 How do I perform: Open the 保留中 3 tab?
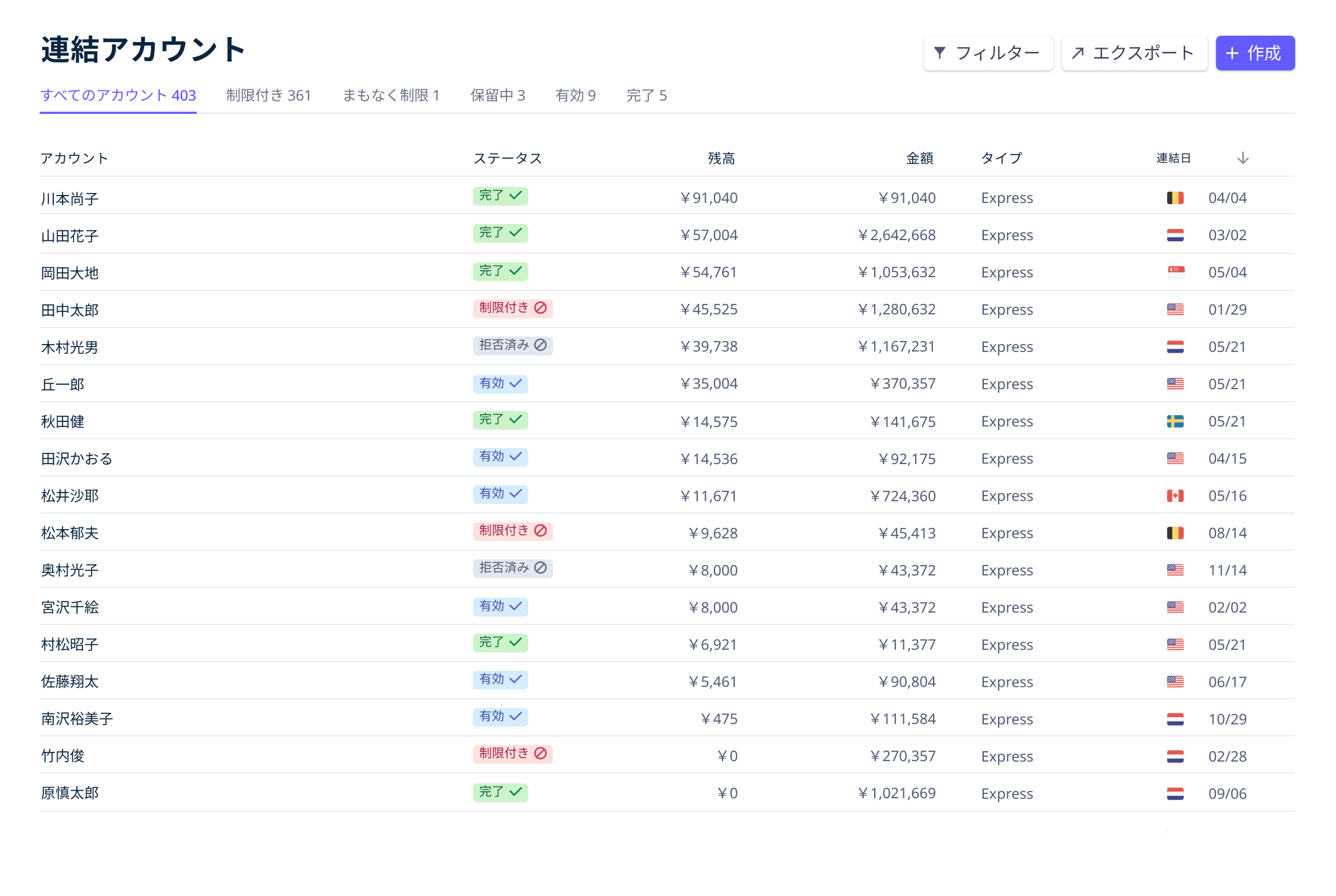498,95
